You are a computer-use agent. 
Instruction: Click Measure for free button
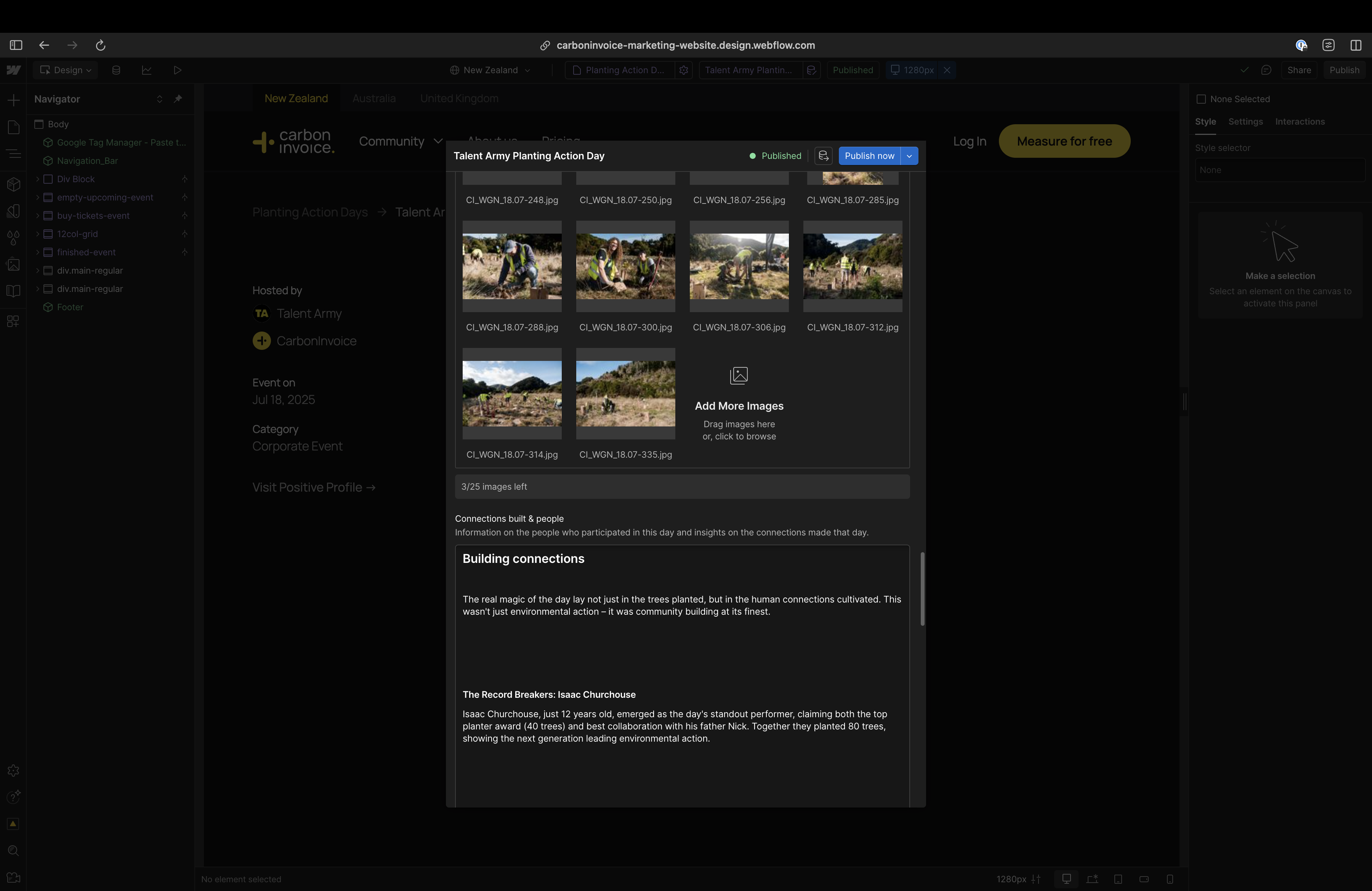tap(1064, 141)
